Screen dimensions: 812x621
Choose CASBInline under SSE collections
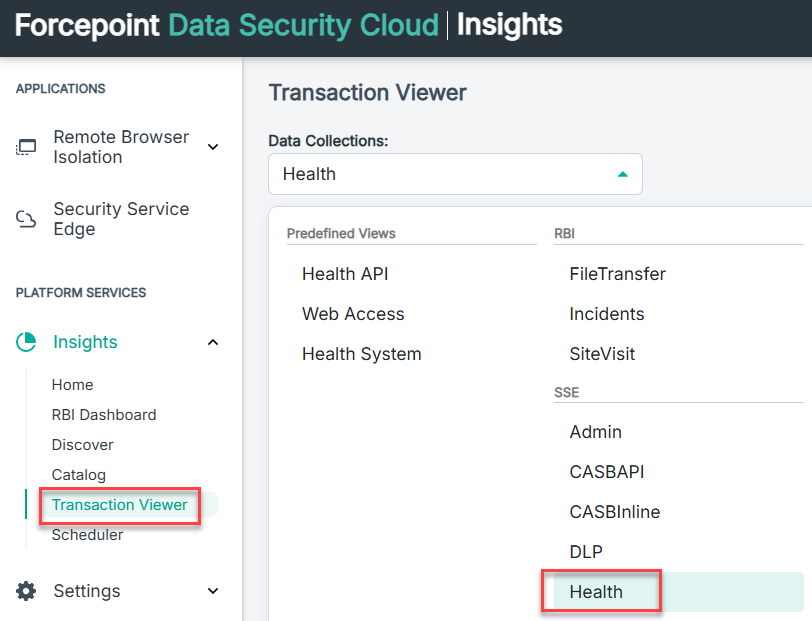tap(615, 512)
